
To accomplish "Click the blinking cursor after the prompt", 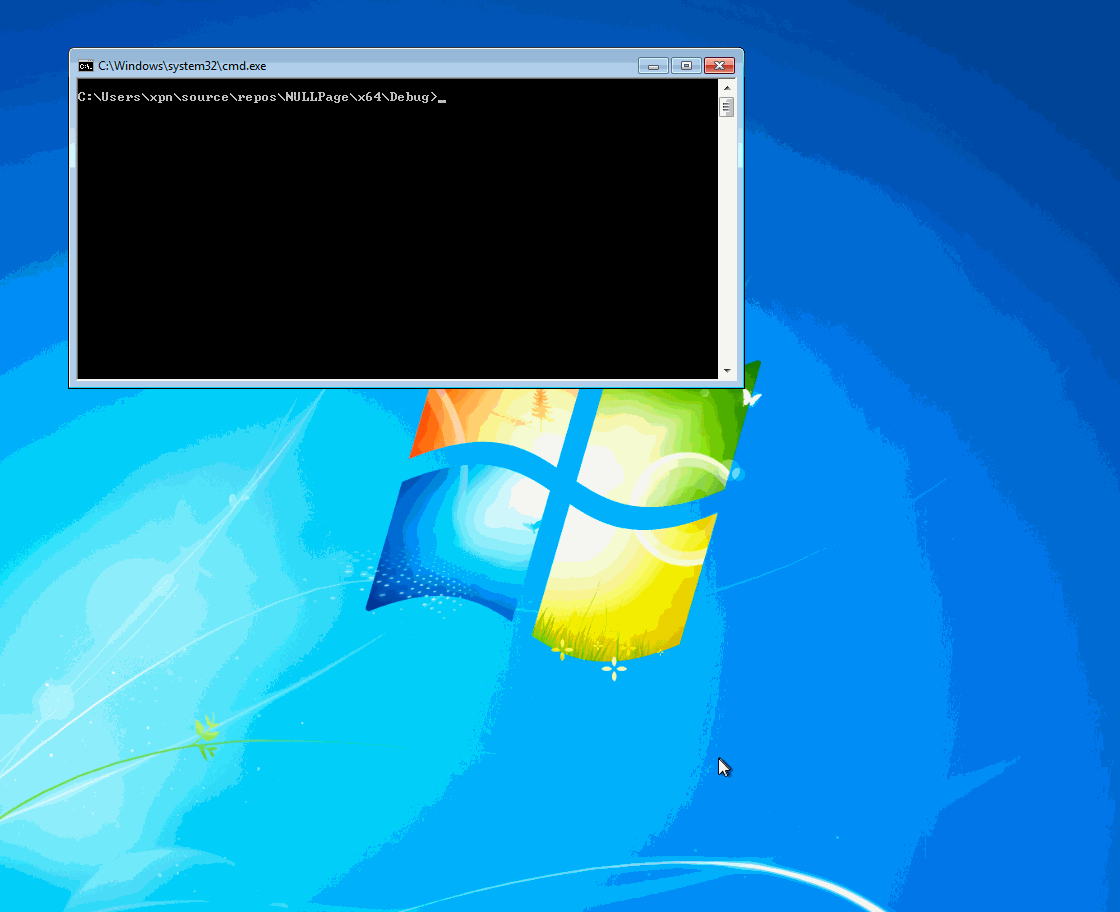I will point(442,99).
